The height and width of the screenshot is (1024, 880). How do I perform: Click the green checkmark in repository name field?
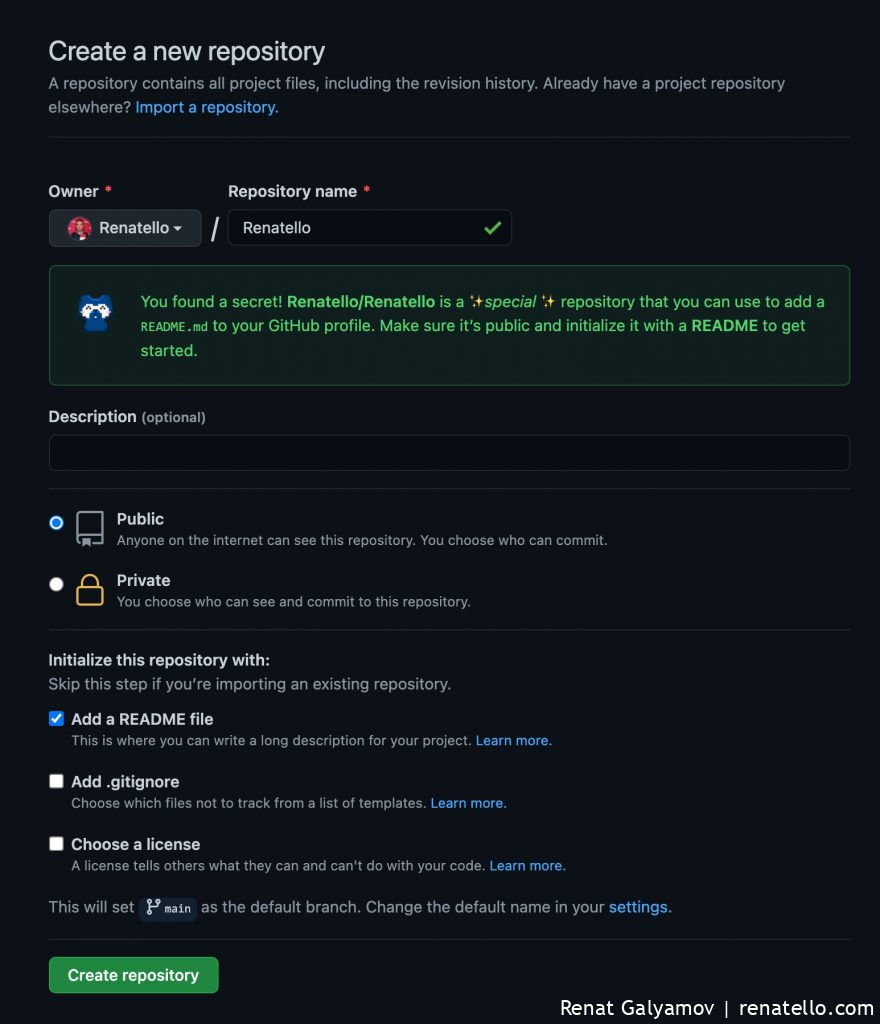click(x=492, y=228)
